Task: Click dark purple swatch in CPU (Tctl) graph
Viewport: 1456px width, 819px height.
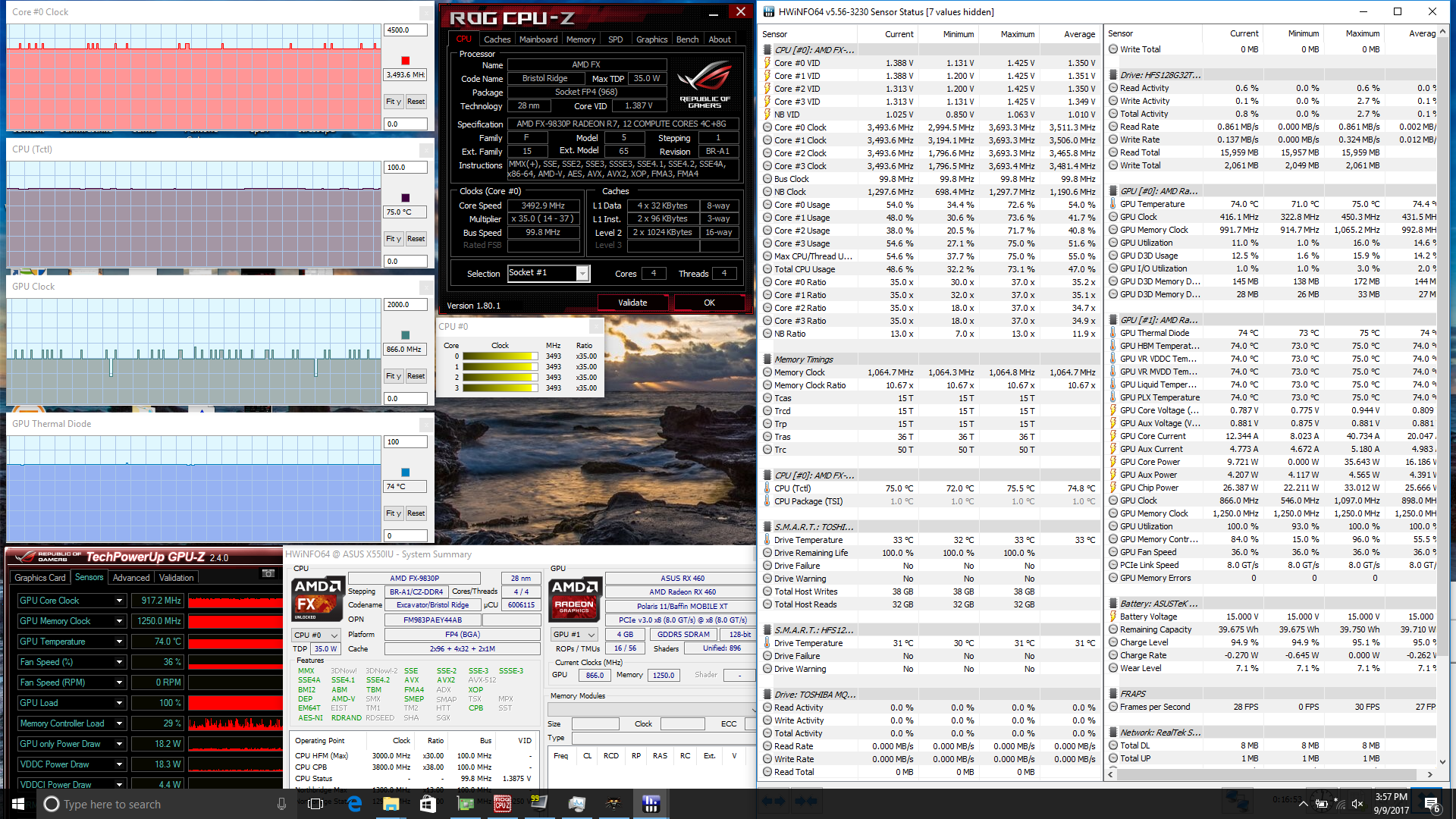Action: pyautogui.click(x=405, y=198)
